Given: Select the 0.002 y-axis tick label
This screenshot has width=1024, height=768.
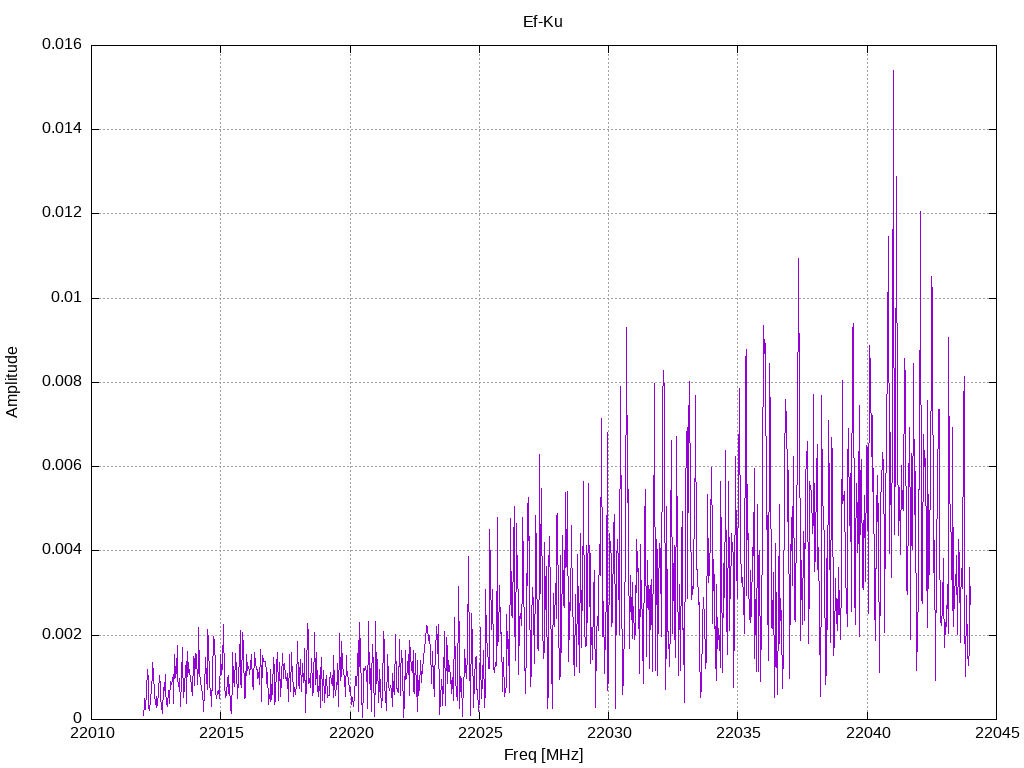Looking at the screenshot, I should (62, 635).
